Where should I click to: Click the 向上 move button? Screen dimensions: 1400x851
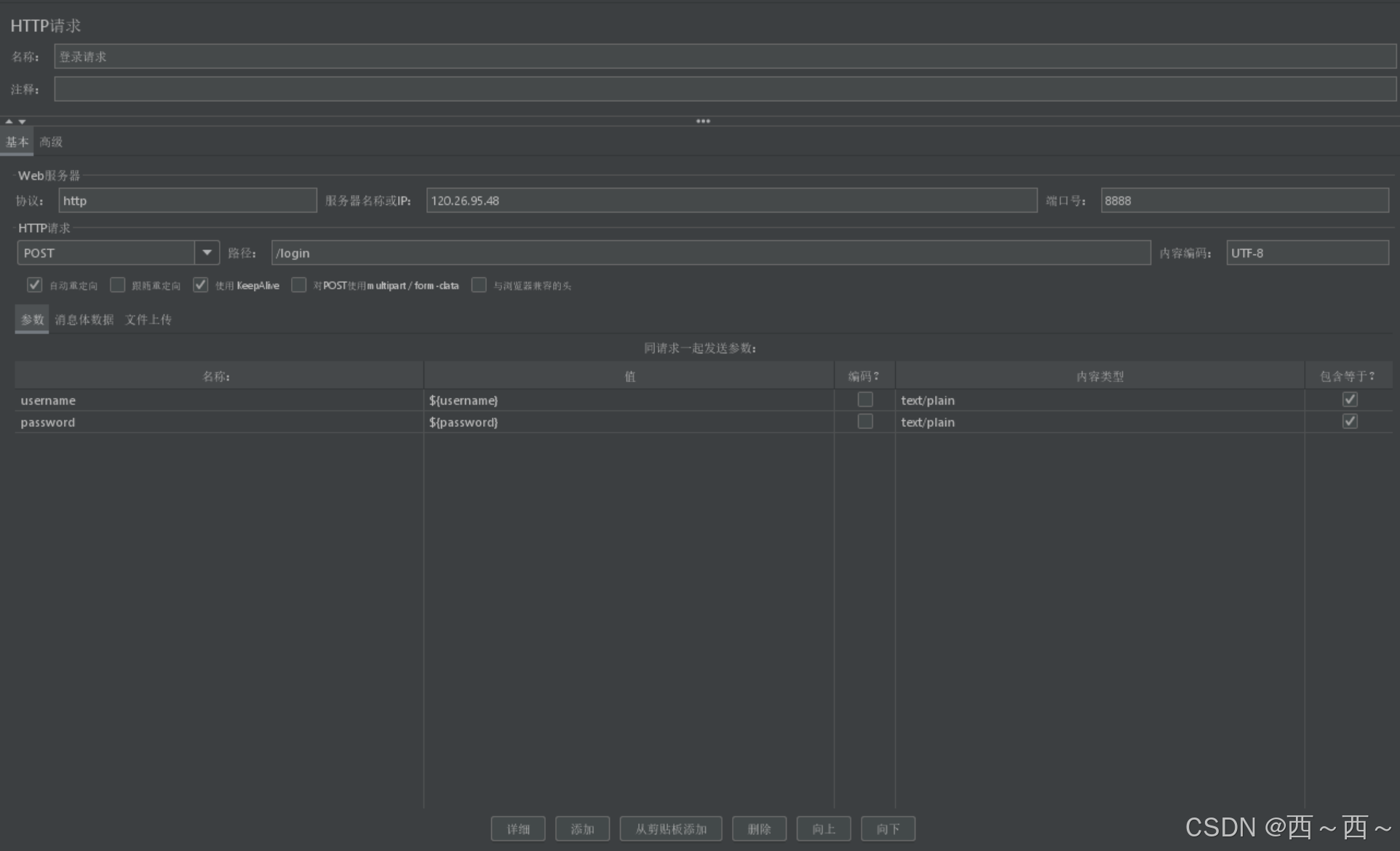coord(823,829)
